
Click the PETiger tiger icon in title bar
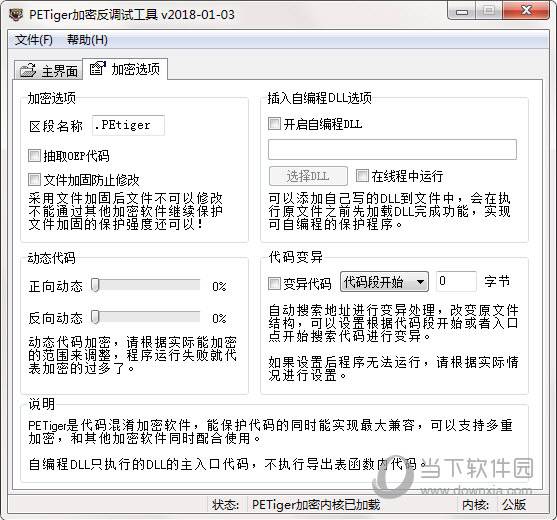click(16, 15)
